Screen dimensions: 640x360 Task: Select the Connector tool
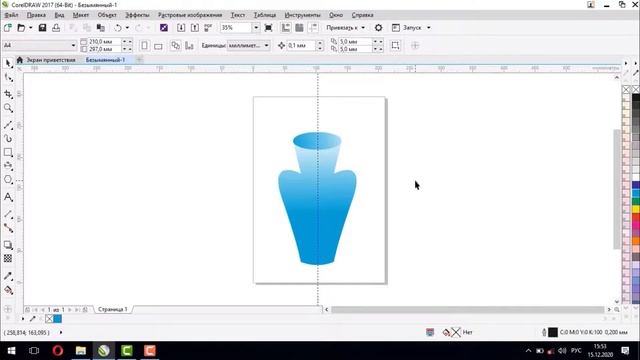coord(8,228)
